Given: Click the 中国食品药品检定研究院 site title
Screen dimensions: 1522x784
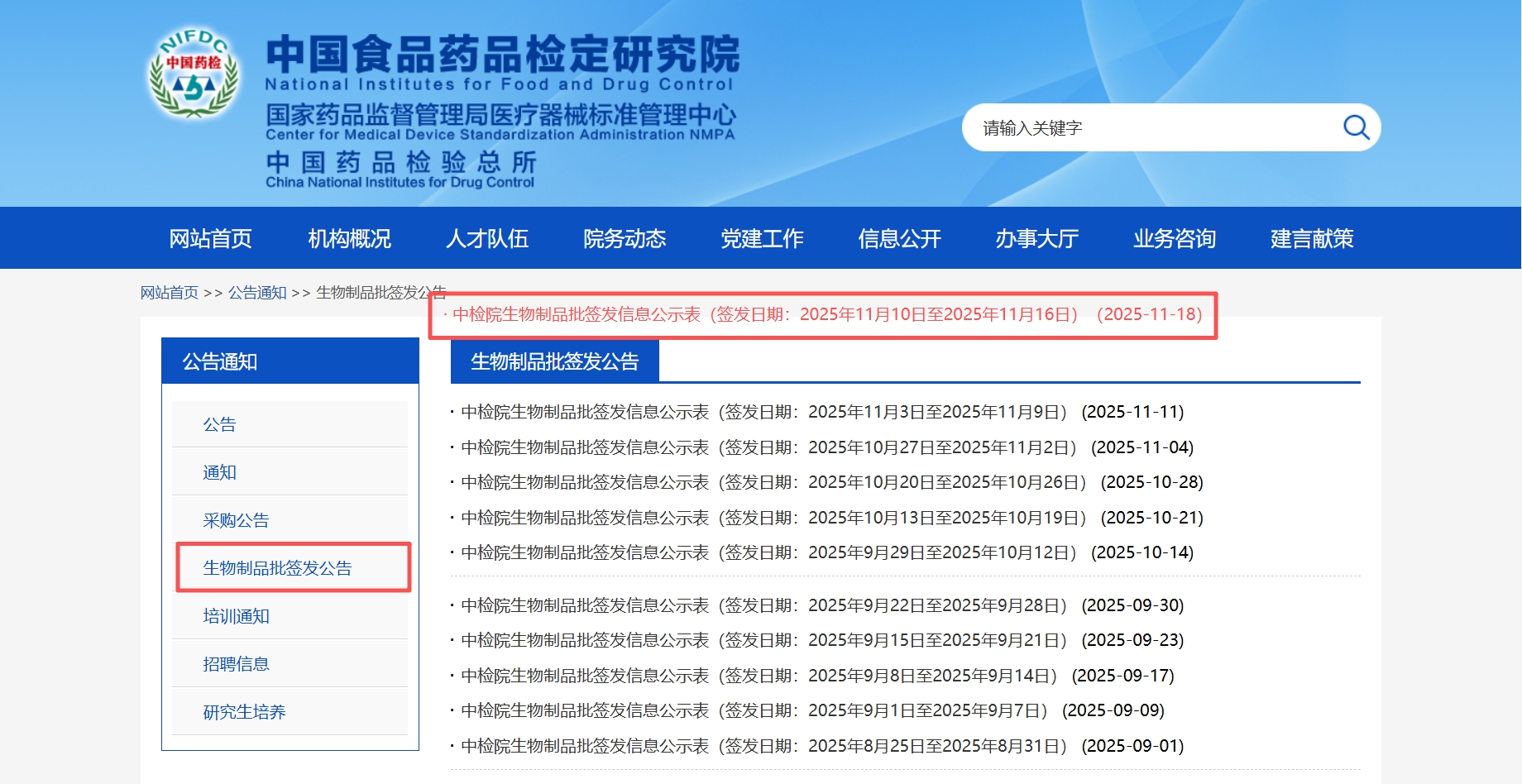Looking at the screenshot, I should (x=503, y=55).
